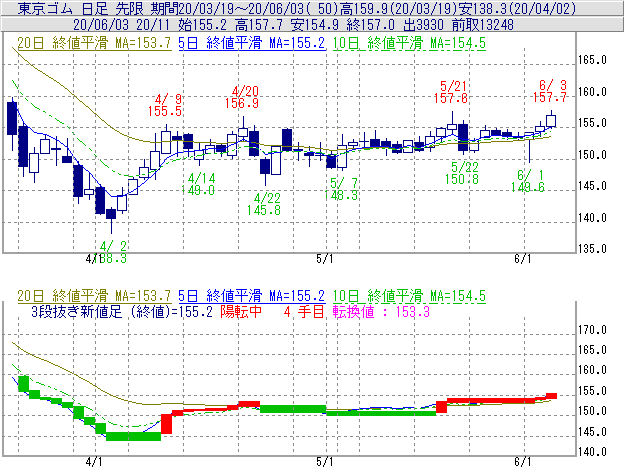Click the 4 手目 count text

304,311
